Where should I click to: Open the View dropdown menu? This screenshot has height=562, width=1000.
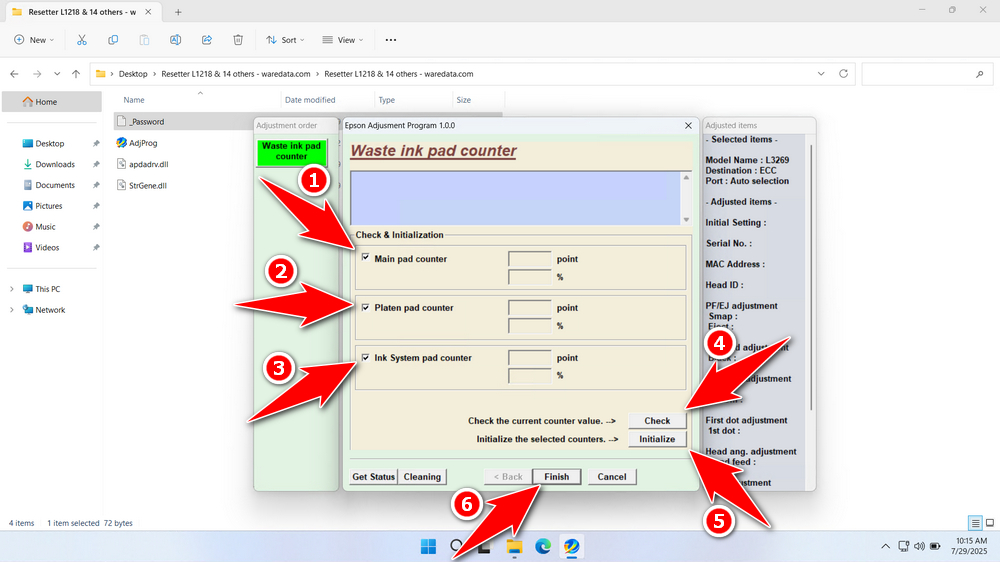(x=342, y=40)
